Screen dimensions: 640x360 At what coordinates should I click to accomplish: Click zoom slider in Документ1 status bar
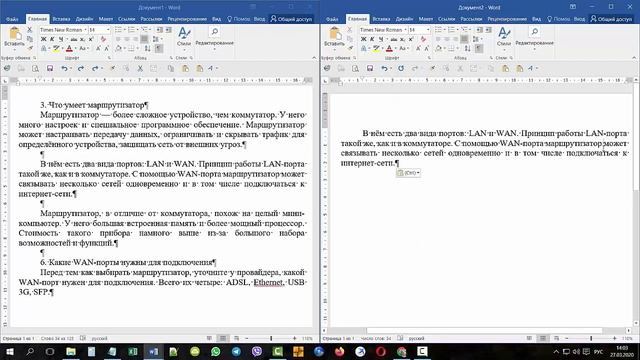tap(271, 338)
